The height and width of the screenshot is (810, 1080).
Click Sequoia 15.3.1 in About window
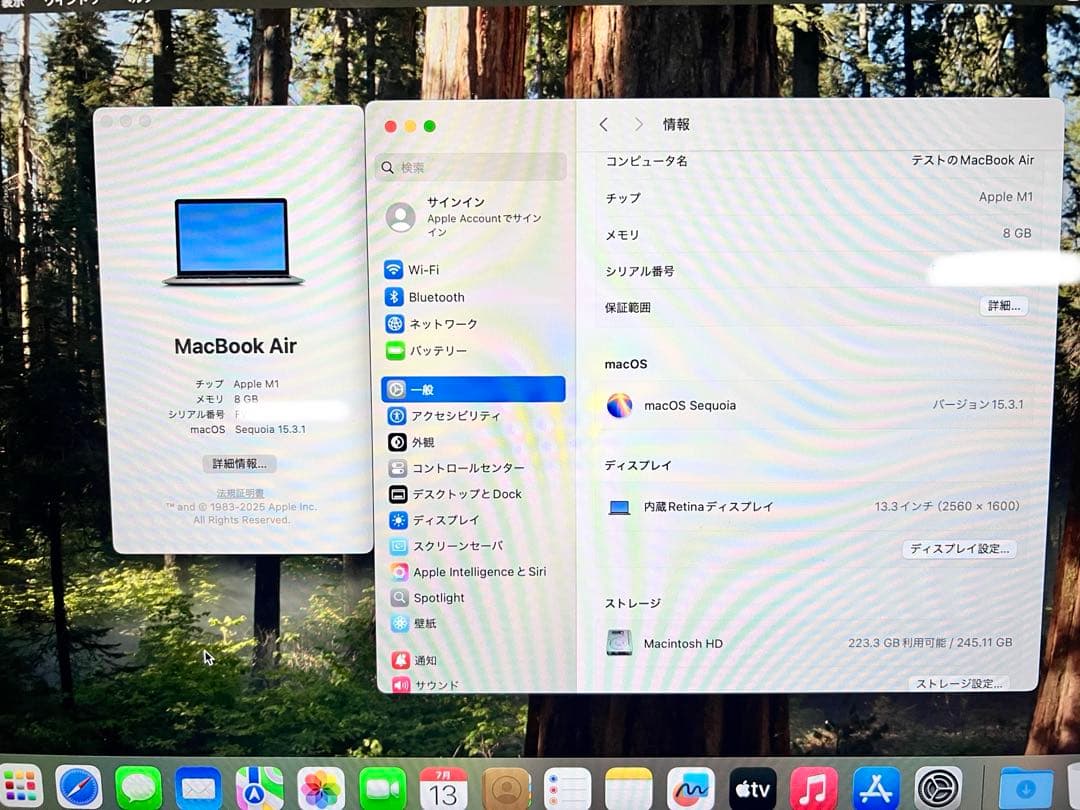pyautogui.click(x=270, y=429)
